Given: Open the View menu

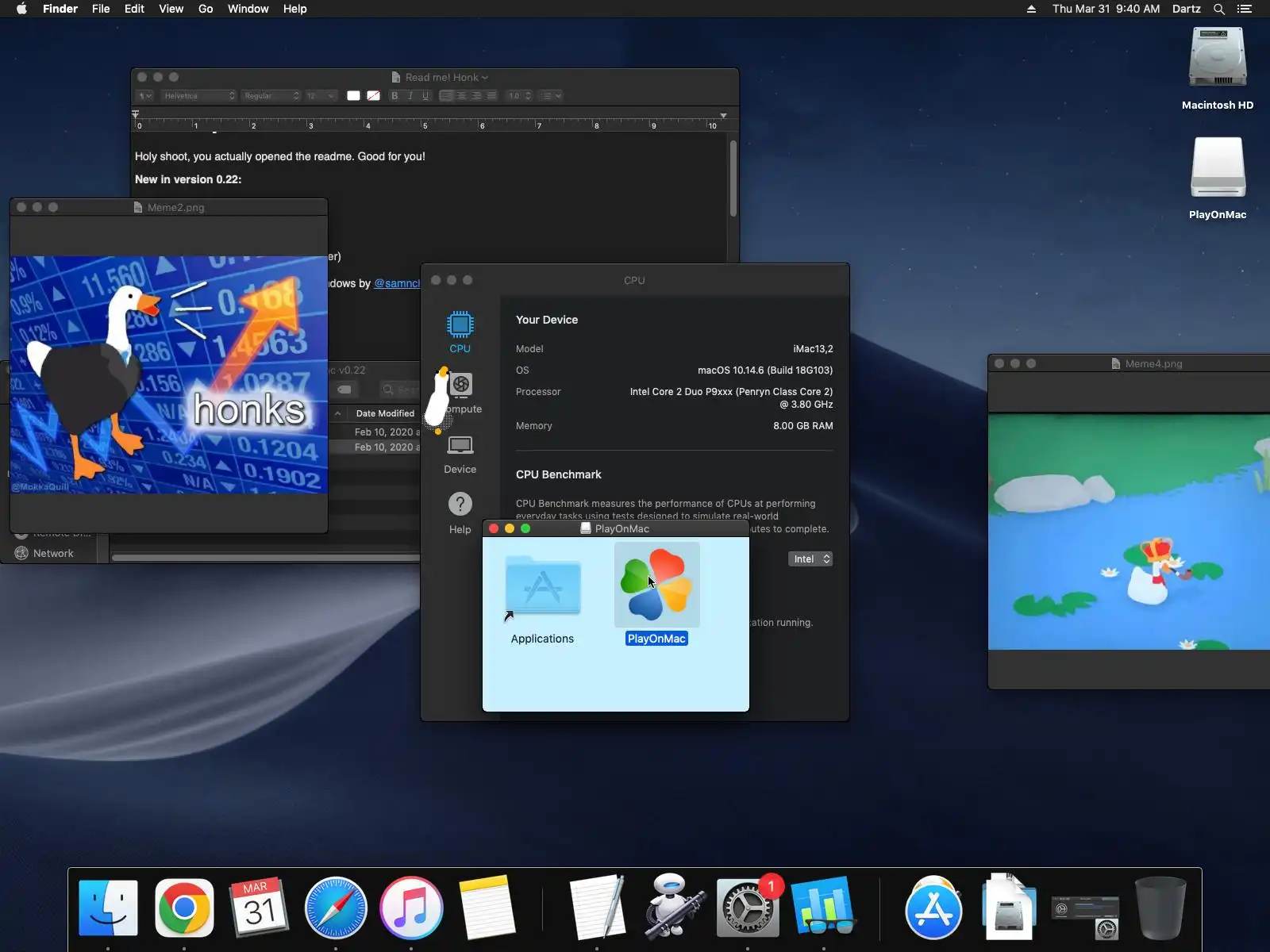Looking at the screenshot, I should pyautogui.click(x=171, y=9).
